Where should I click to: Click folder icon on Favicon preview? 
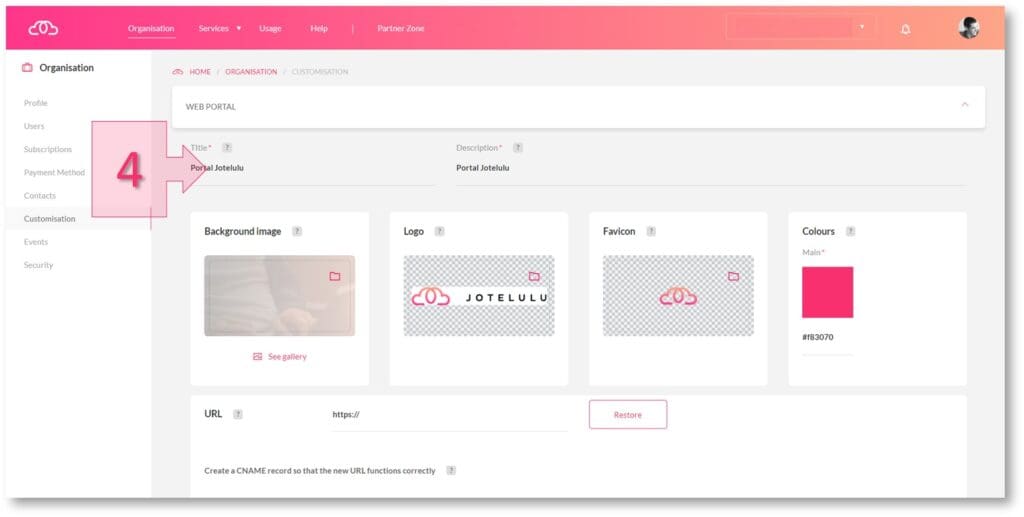733,276
